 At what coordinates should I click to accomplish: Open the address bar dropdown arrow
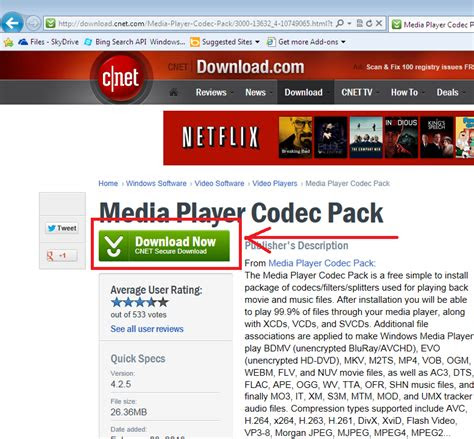349,24
